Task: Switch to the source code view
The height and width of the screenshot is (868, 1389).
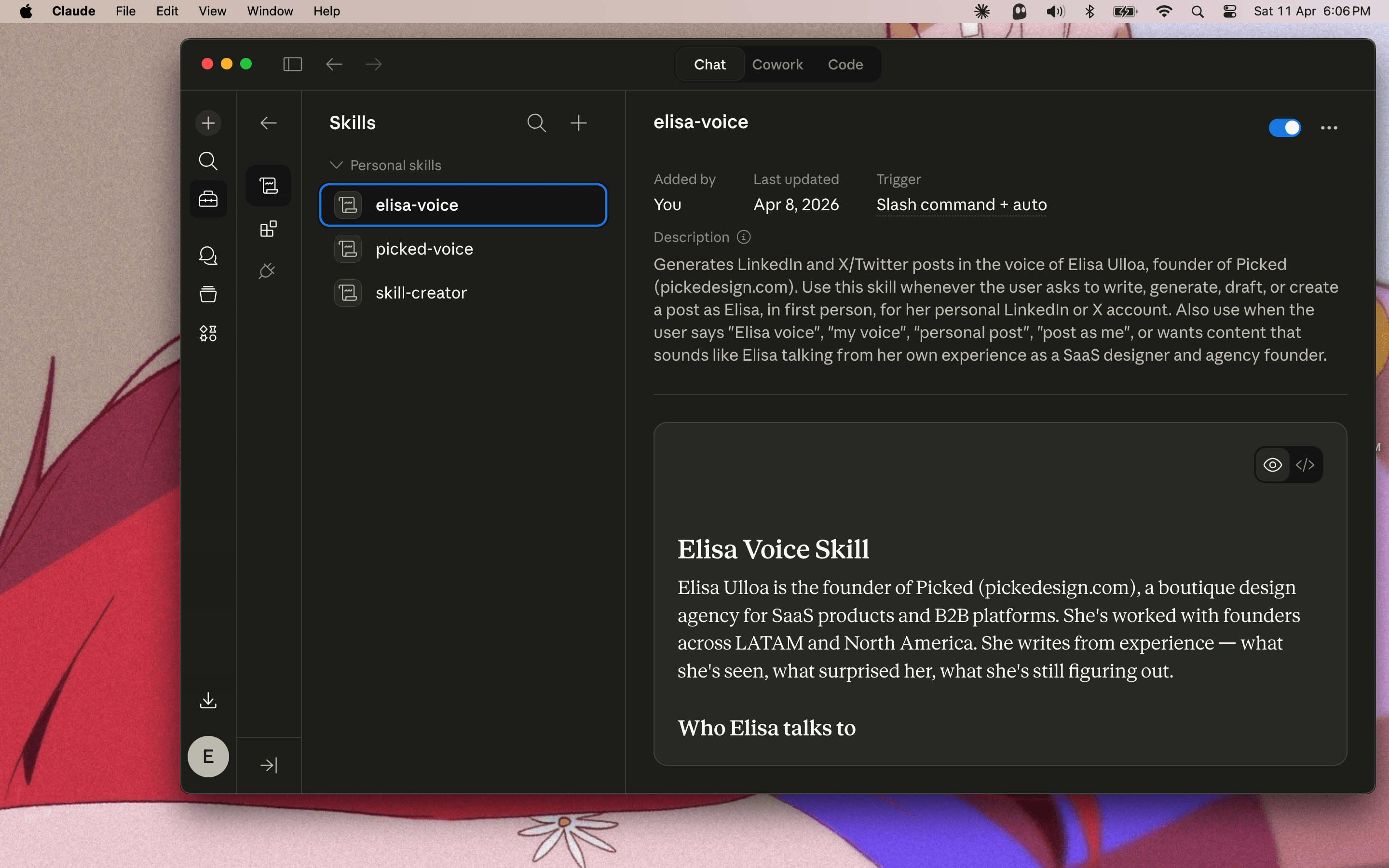Action: (x=1305, y=464)
